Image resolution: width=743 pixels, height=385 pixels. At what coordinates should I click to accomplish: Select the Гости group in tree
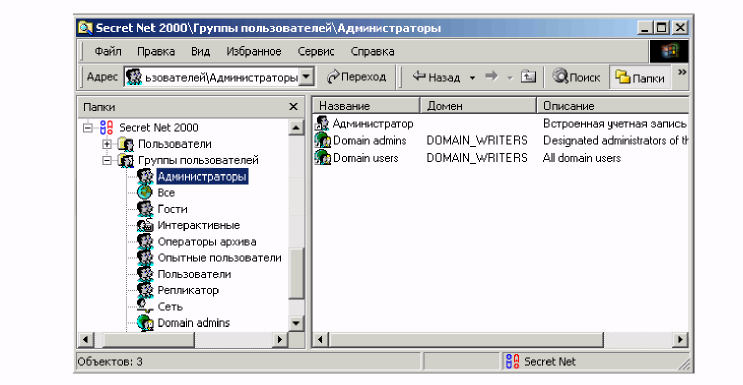172,209
